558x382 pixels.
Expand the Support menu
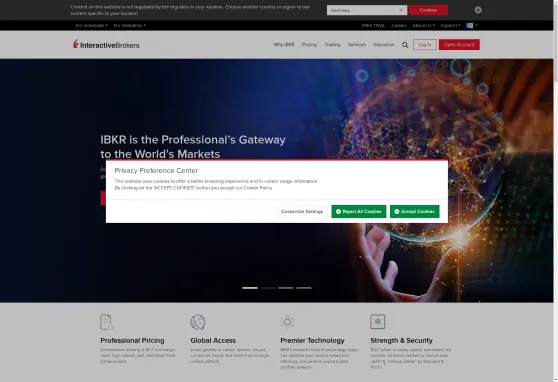[x=450, y=25]
